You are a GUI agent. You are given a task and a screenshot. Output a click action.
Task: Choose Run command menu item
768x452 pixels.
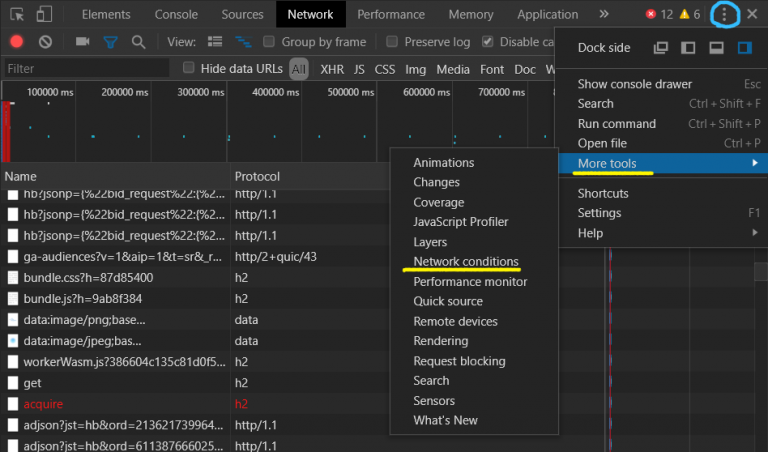[663, 123]
